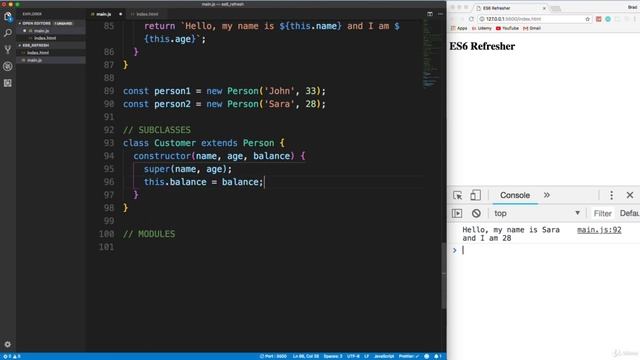Open the Gmail bookmark

[532, 29]
